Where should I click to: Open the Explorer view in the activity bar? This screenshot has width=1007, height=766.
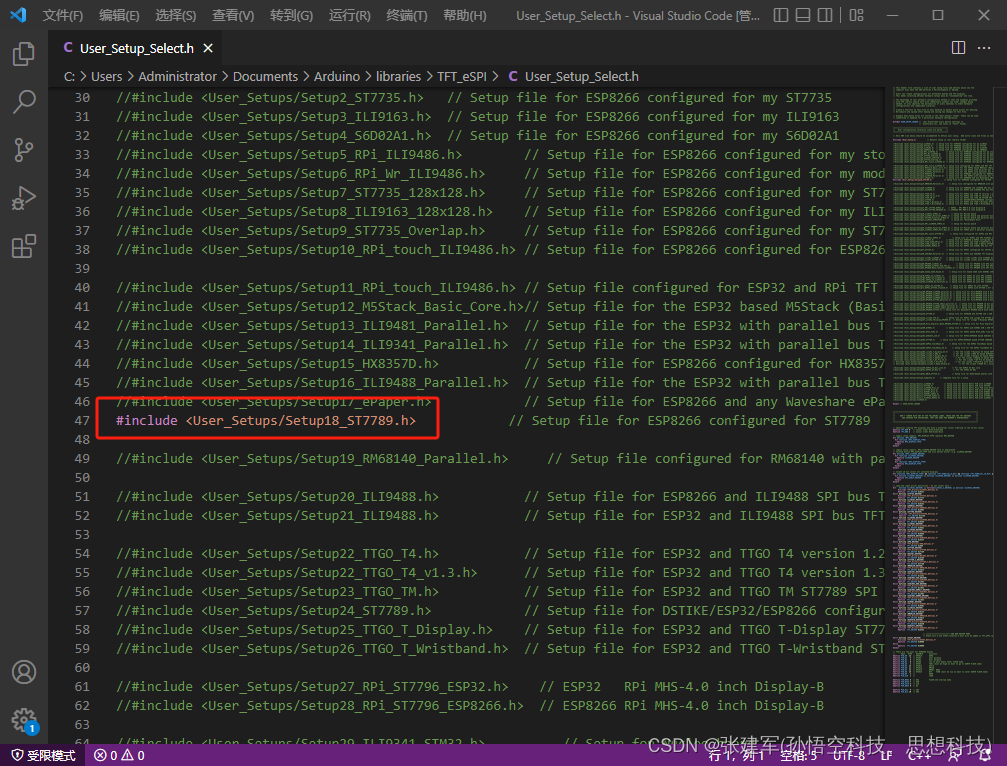(x=24, y=55)
